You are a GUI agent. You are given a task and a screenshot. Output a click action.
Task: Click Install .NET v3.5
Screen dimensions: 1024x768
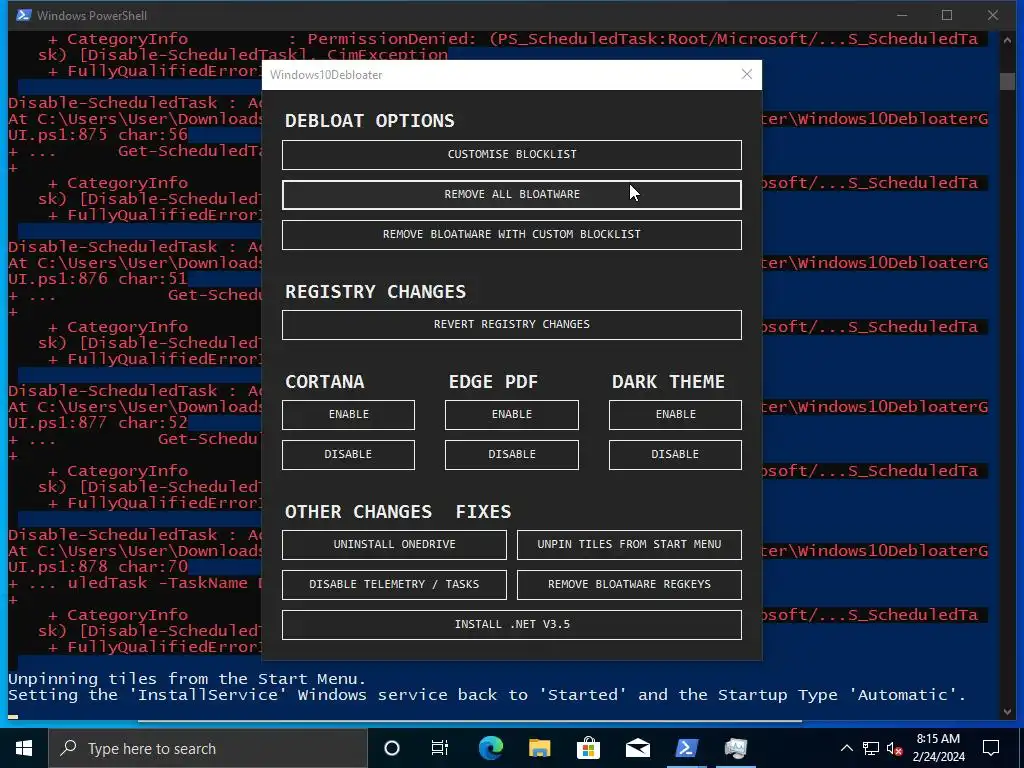tap(511, 625)
